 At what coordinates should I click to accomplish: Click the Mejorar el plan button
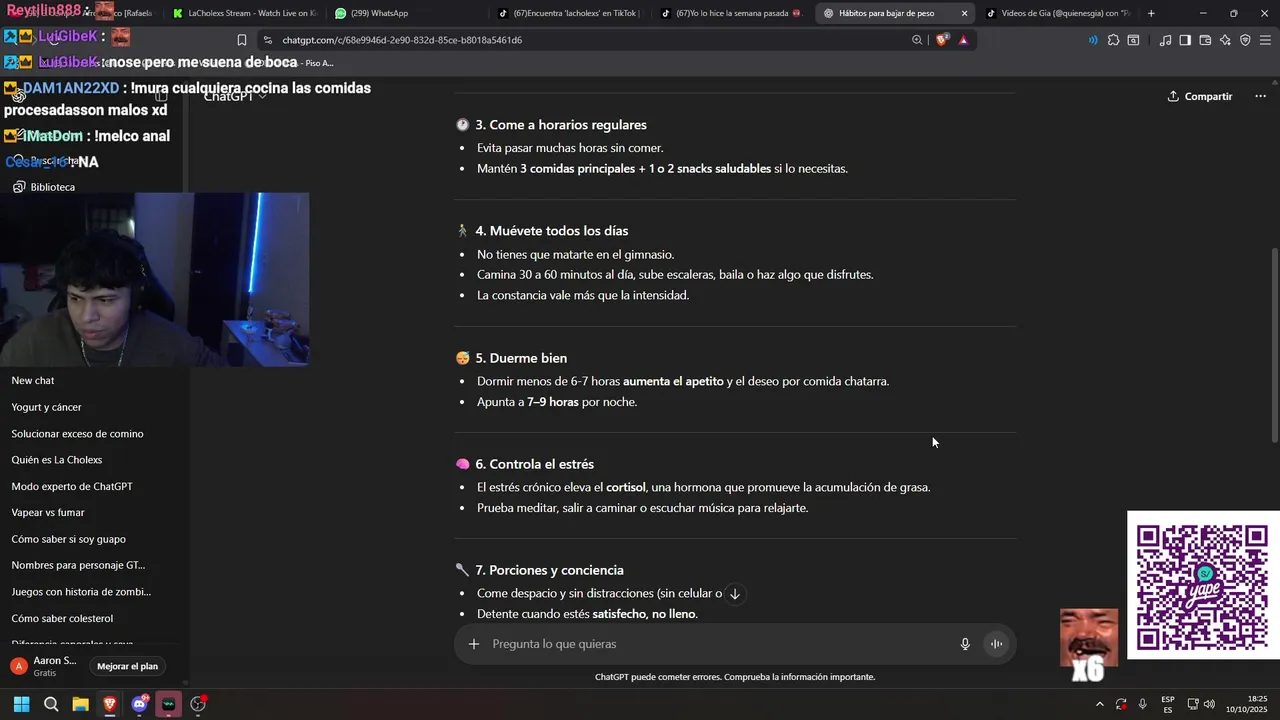127,666
